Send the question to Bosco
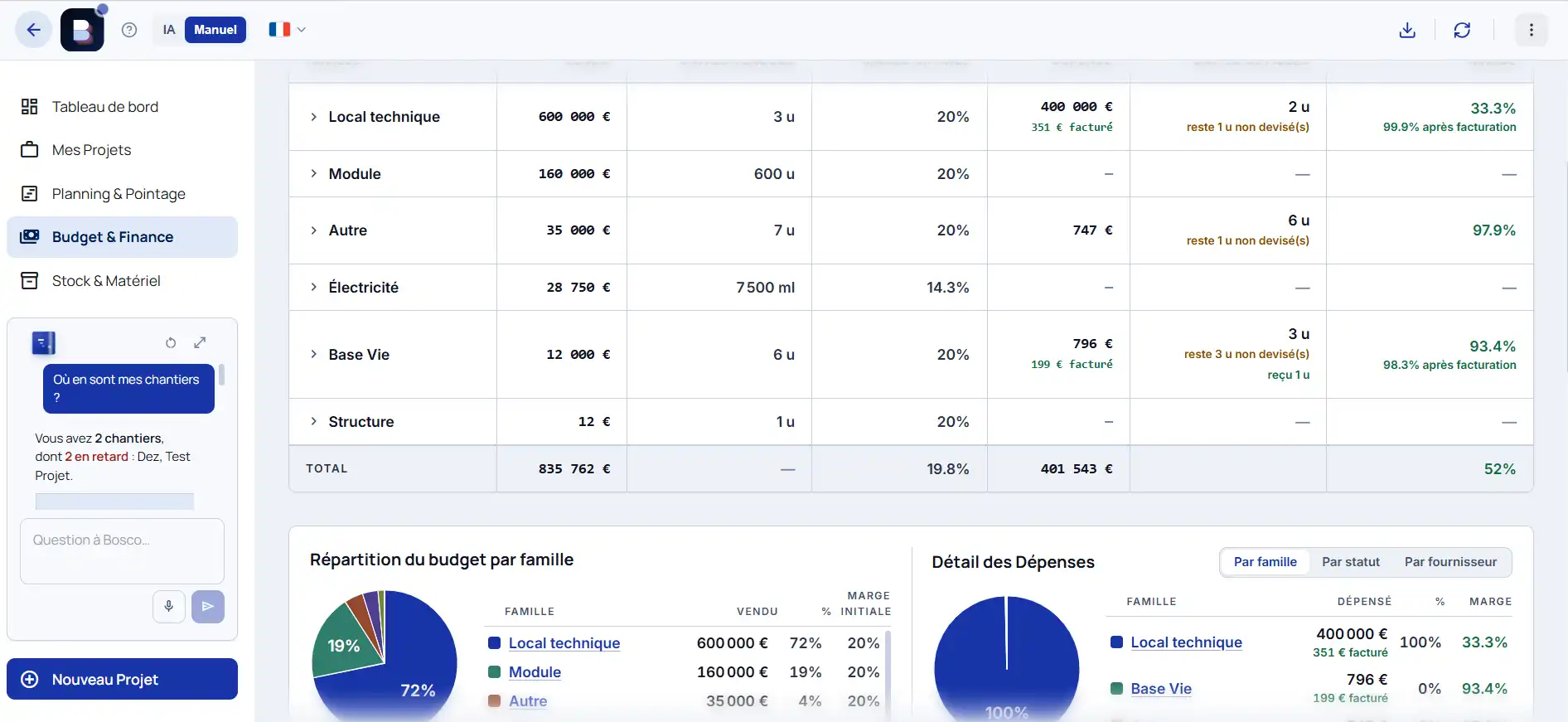 [208, 606]
